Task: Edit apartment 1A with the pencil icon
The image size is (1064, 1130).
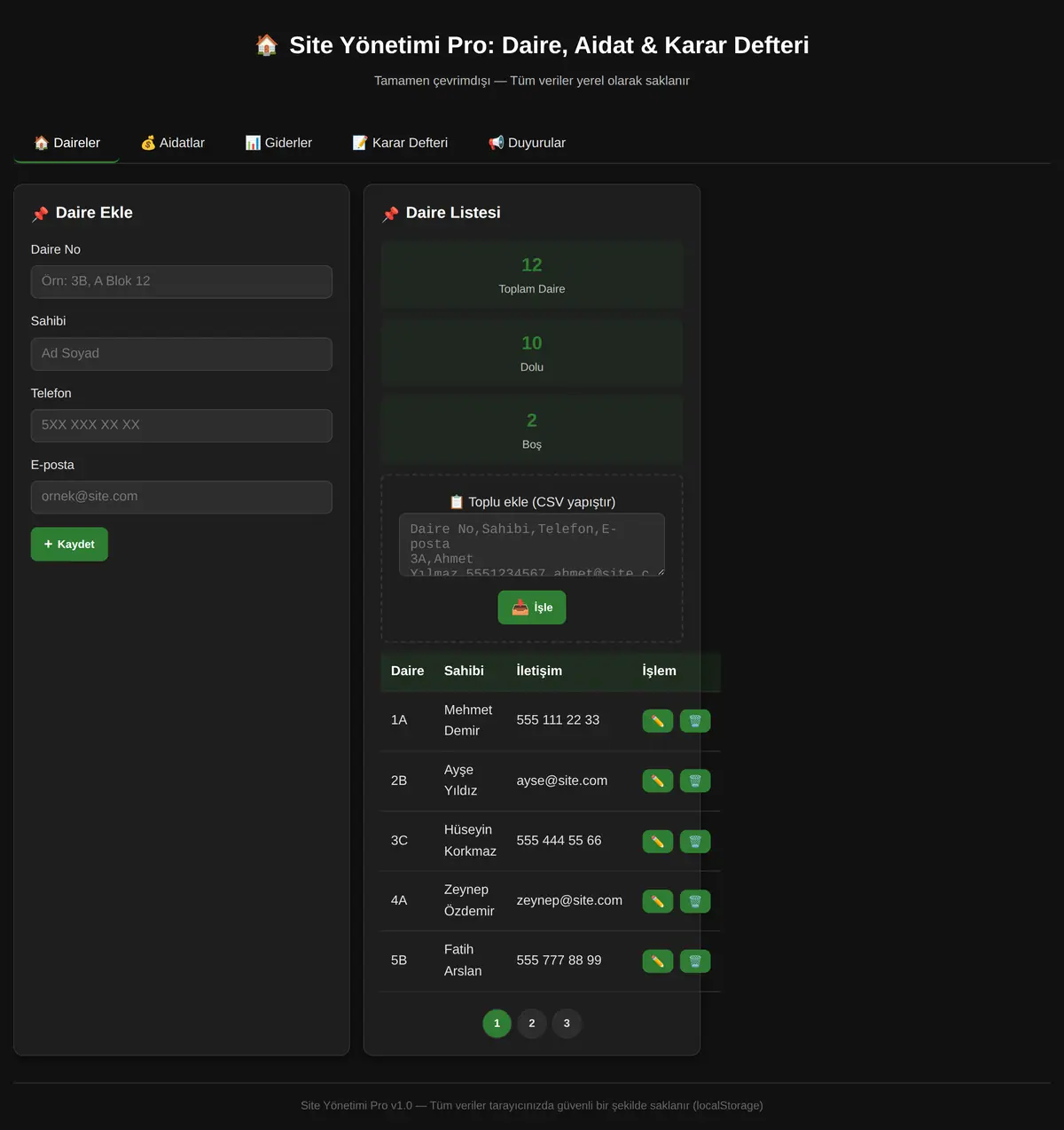Action: click(x=657, y=721)
